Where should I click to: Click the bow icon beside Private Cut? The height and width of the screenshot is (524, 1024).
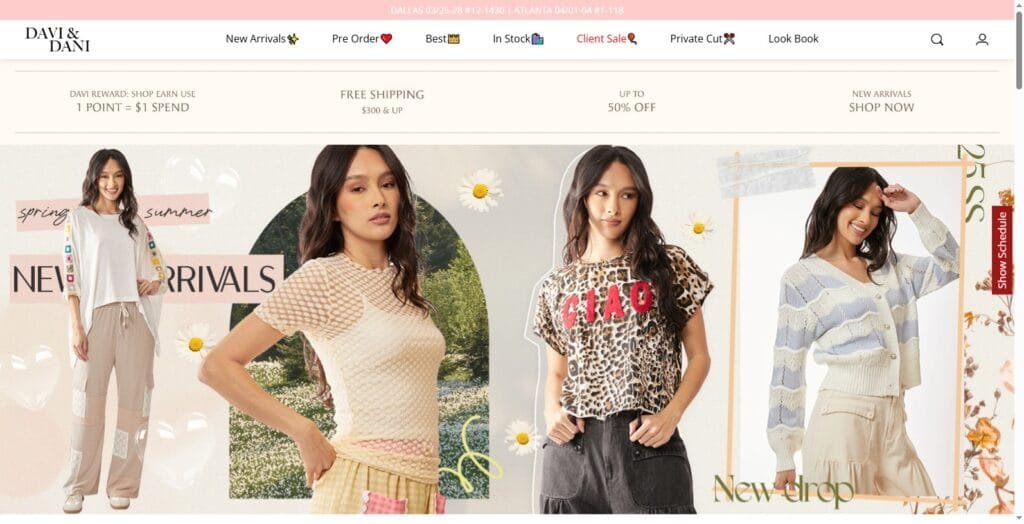(x=729, y=39)
